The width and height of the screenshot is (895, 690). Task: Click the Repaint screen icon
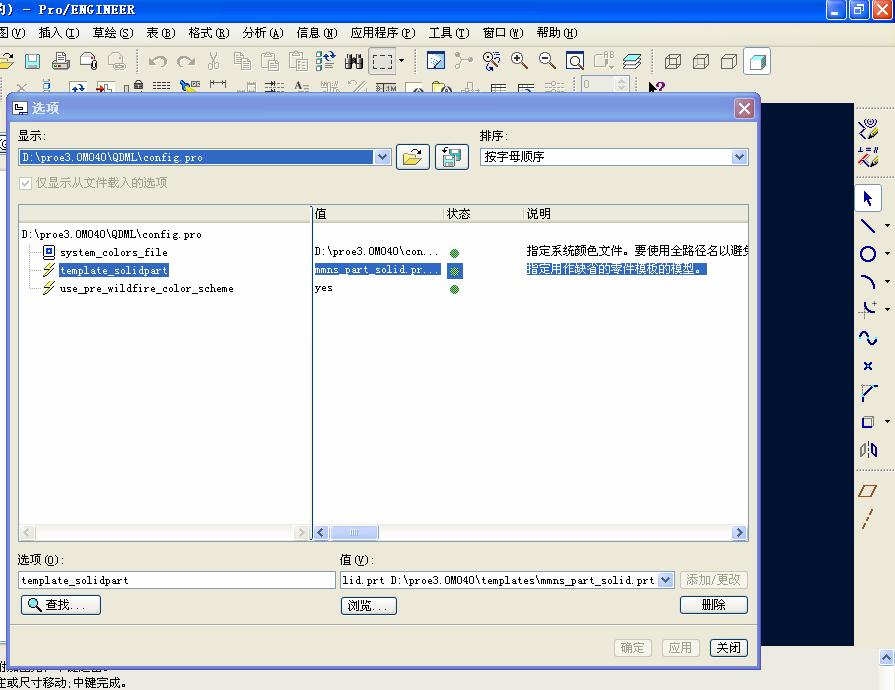(x=436, y=61)
